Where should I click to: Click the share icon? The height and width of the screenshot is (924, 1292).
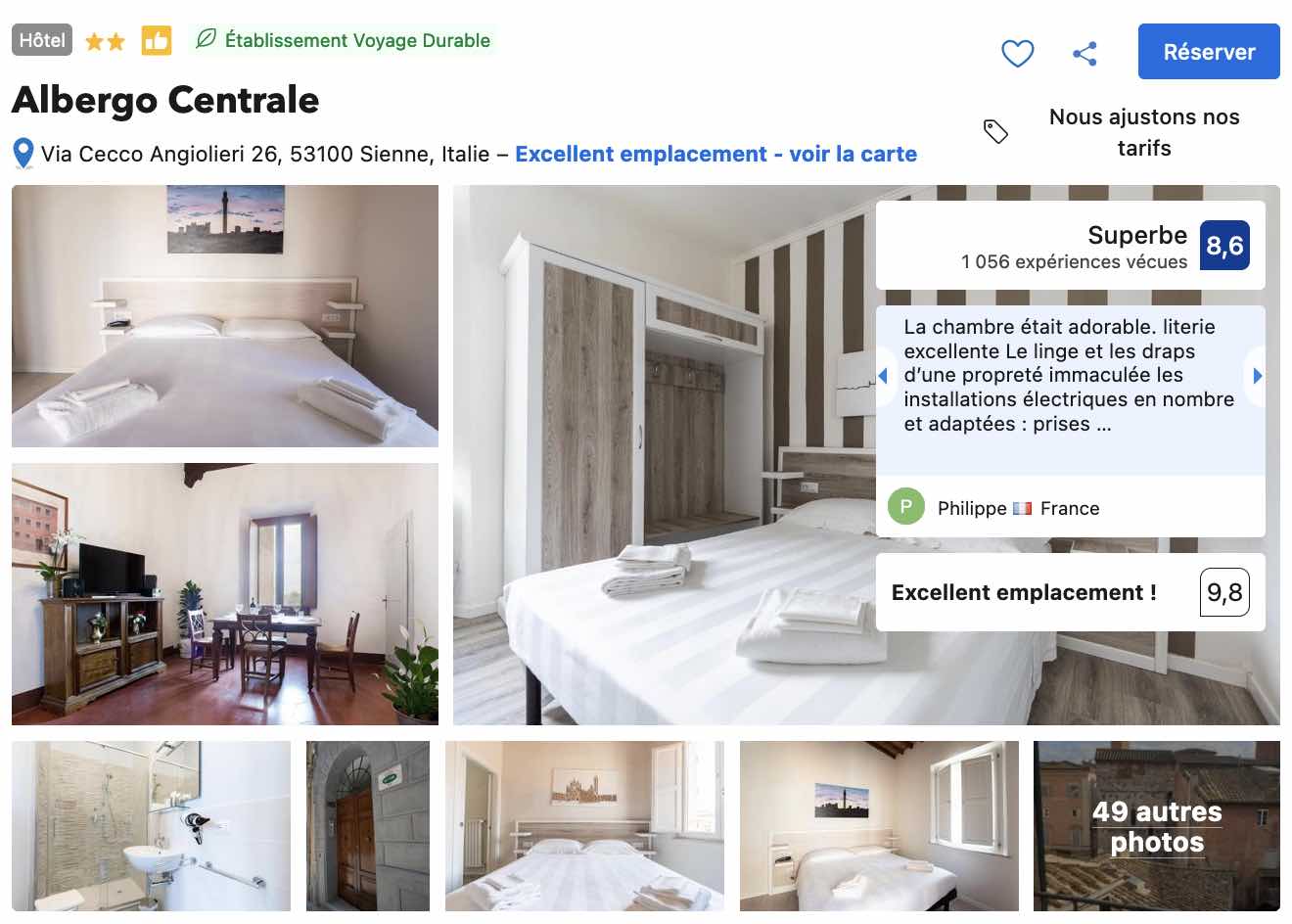(1084, 53)
